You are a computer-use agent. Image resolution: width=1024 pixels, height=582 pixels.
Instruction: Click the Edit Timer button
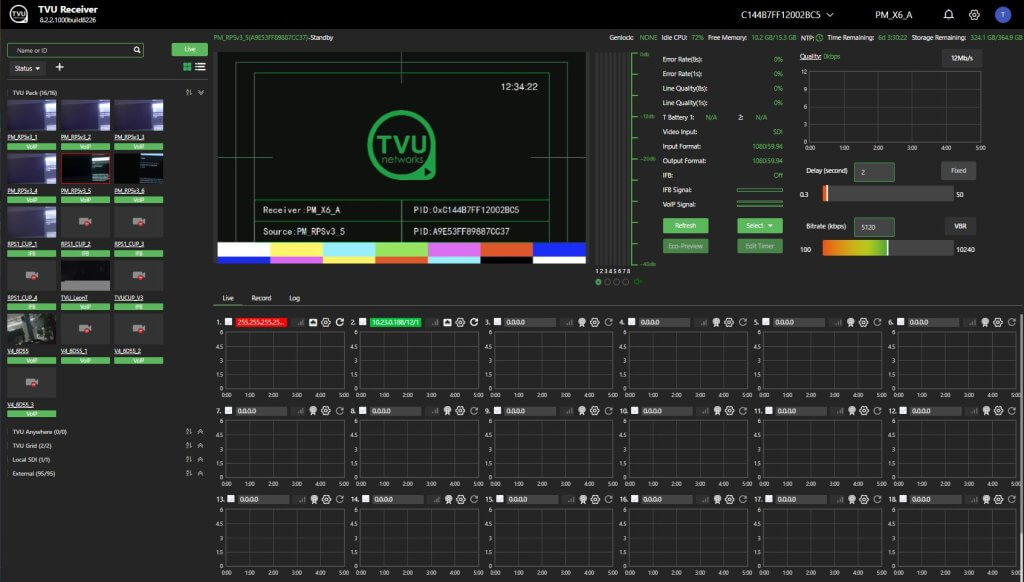pyautogui.click(x=760, y=246)
